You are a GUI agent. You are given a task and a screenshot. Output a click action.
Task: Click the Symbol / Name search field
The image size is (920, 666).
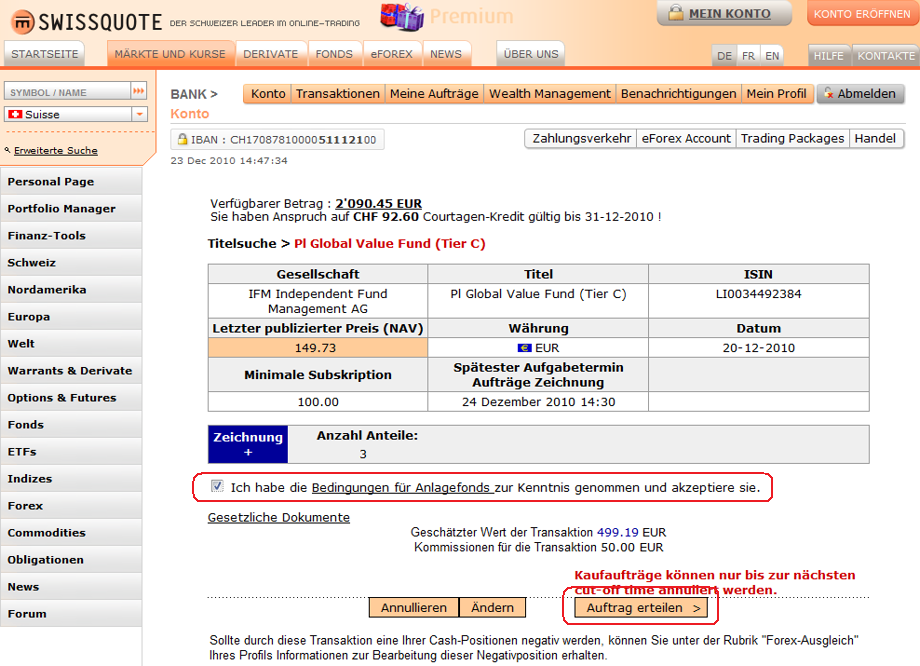(x=67, y=92)
